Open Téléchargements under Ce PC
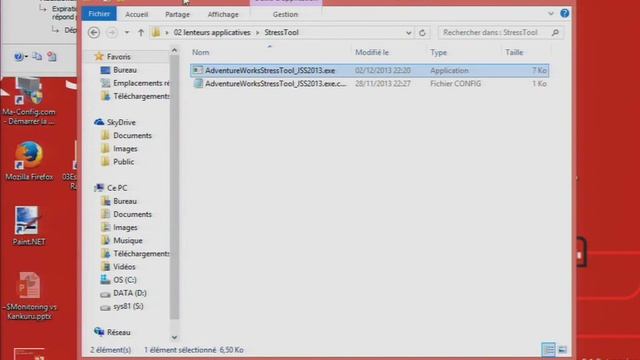Viewport: 640px width, 360px height. (141, 253)
